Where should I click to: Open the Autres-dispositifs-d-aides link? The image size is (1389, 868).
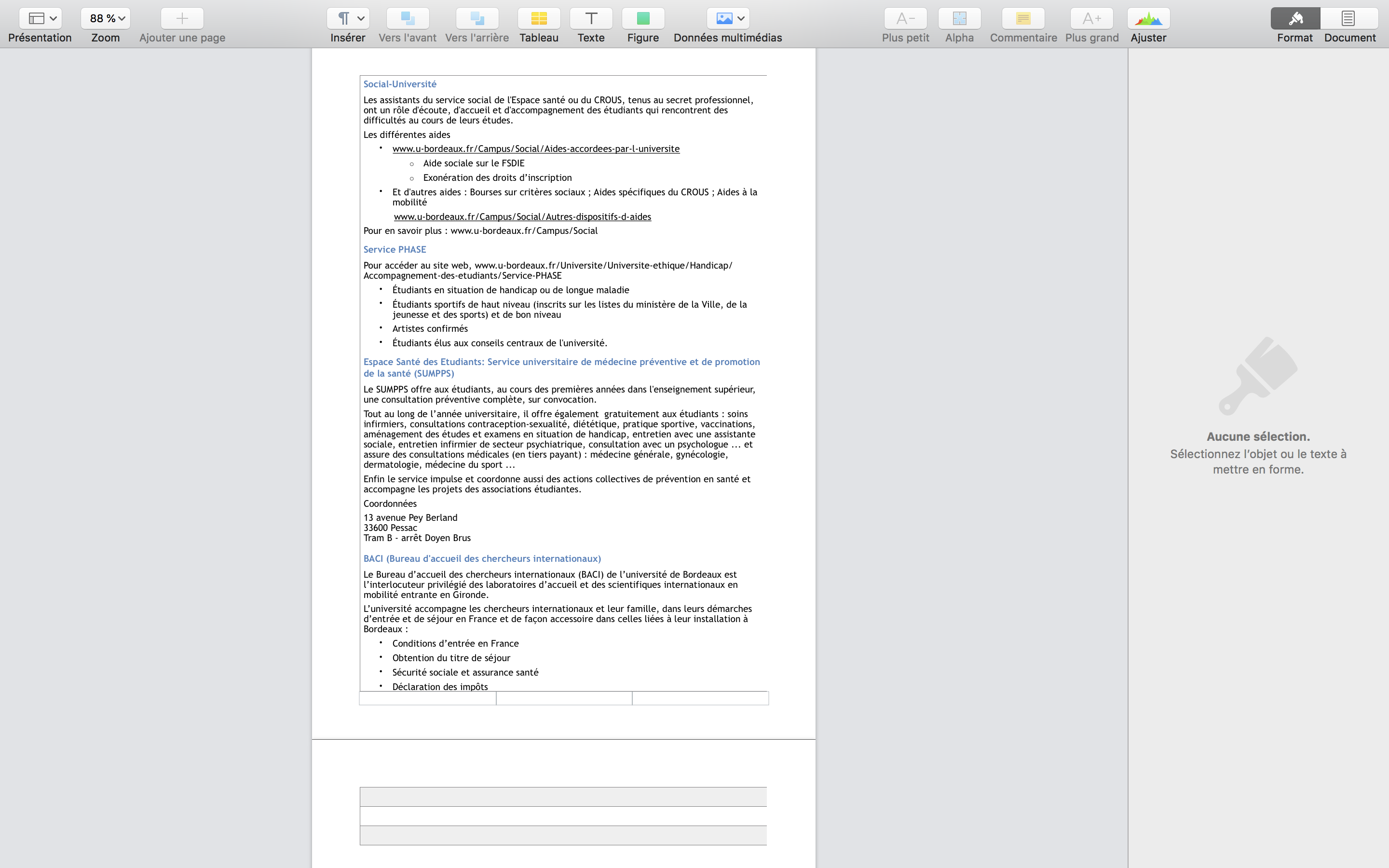[522, 217]
